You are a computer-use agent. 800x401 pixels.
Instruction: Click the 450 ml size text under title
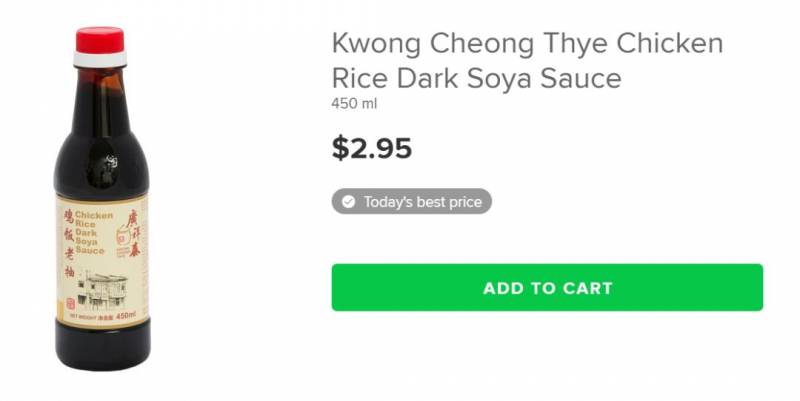354,103
